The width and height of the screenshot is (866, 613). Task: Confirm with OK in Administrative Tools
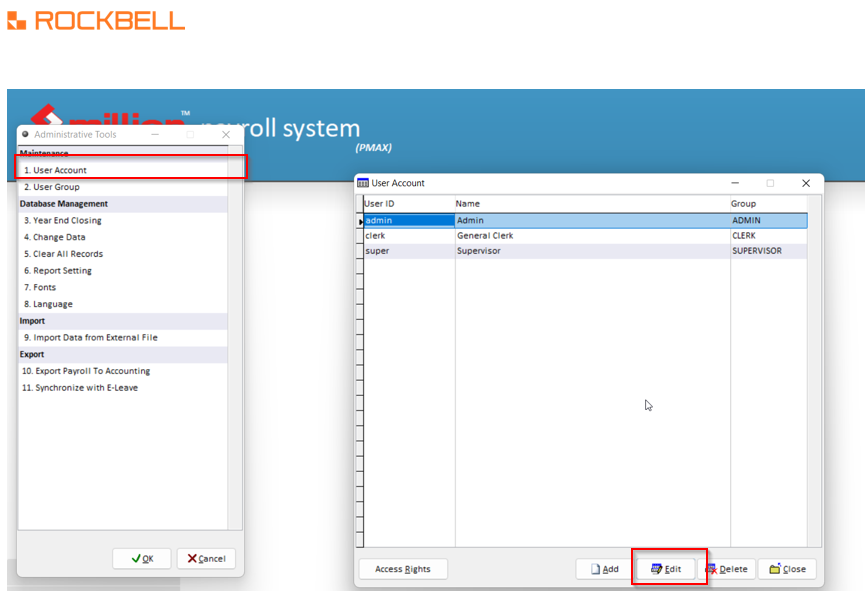(142, 558)
